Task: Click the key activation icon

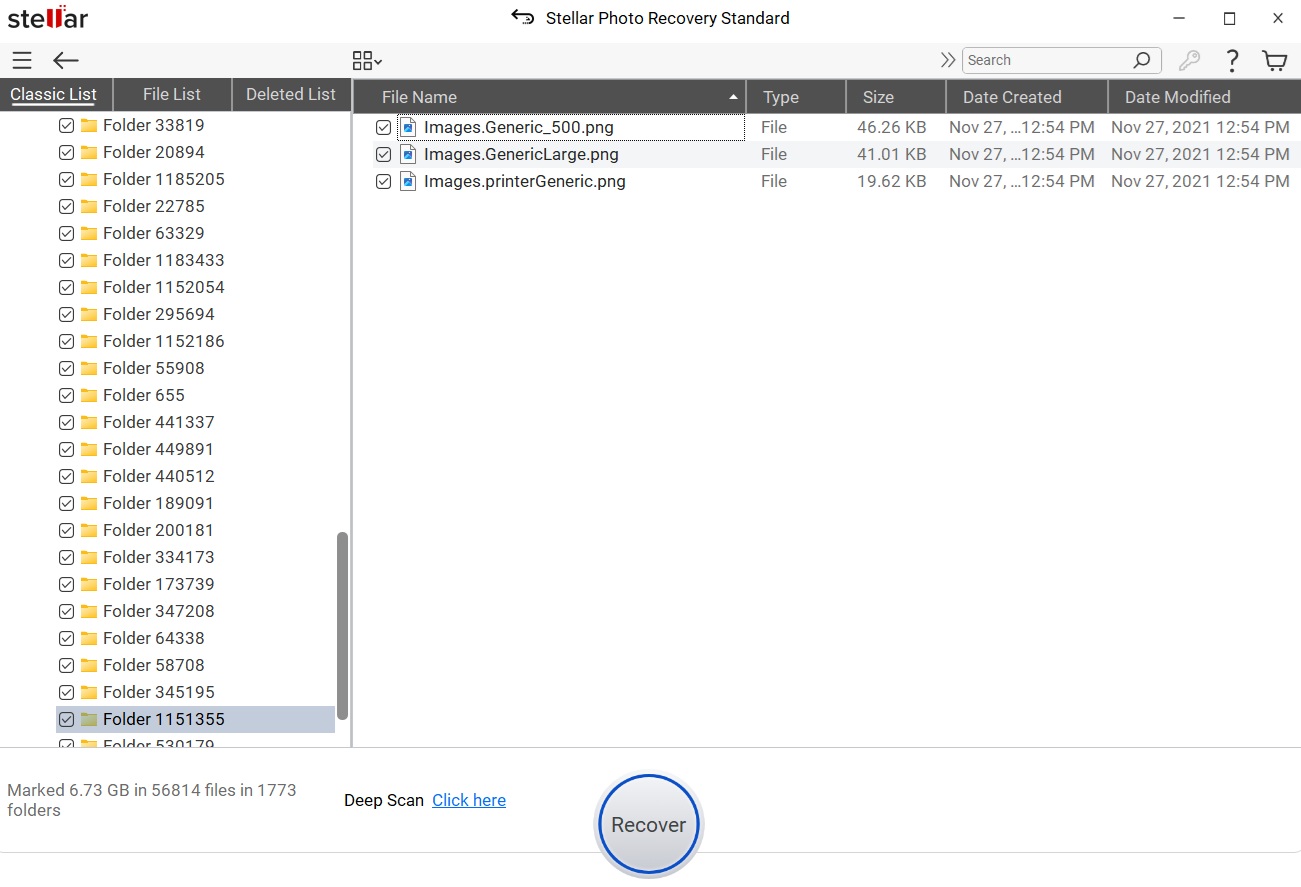Action: [x=1189, y=61]
